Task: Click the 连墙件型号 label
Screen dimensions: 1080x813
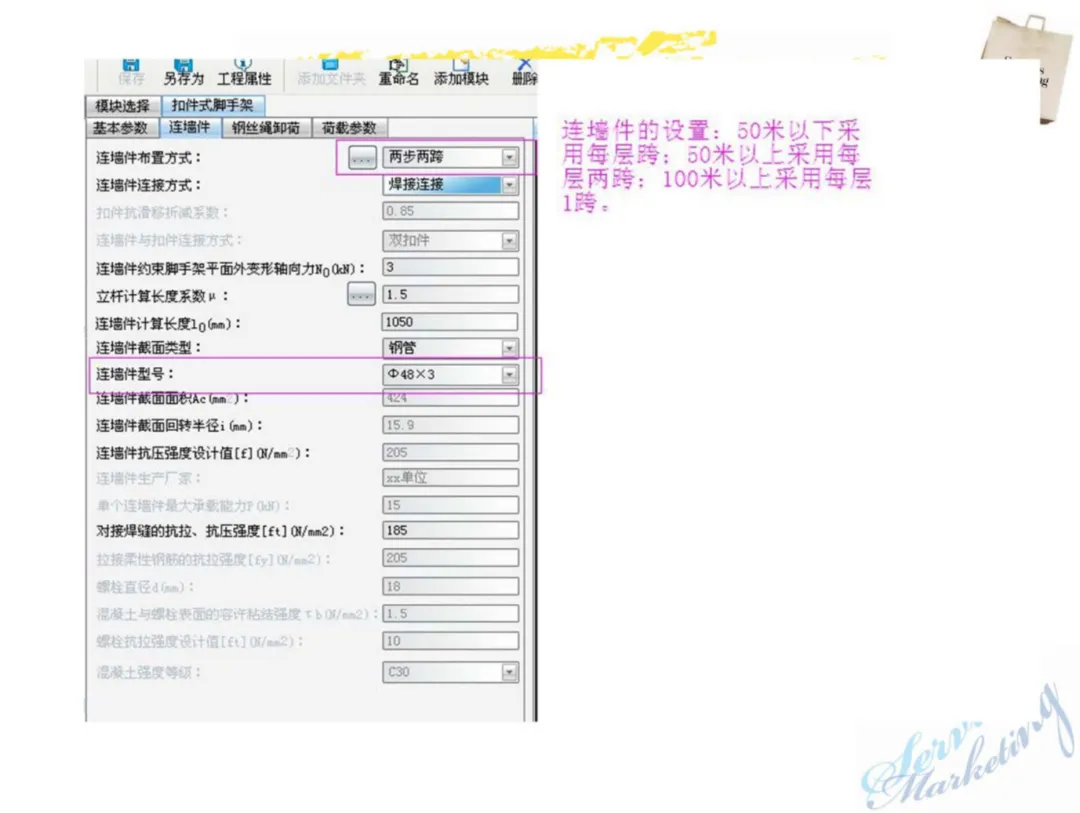Action: point(134,374)
